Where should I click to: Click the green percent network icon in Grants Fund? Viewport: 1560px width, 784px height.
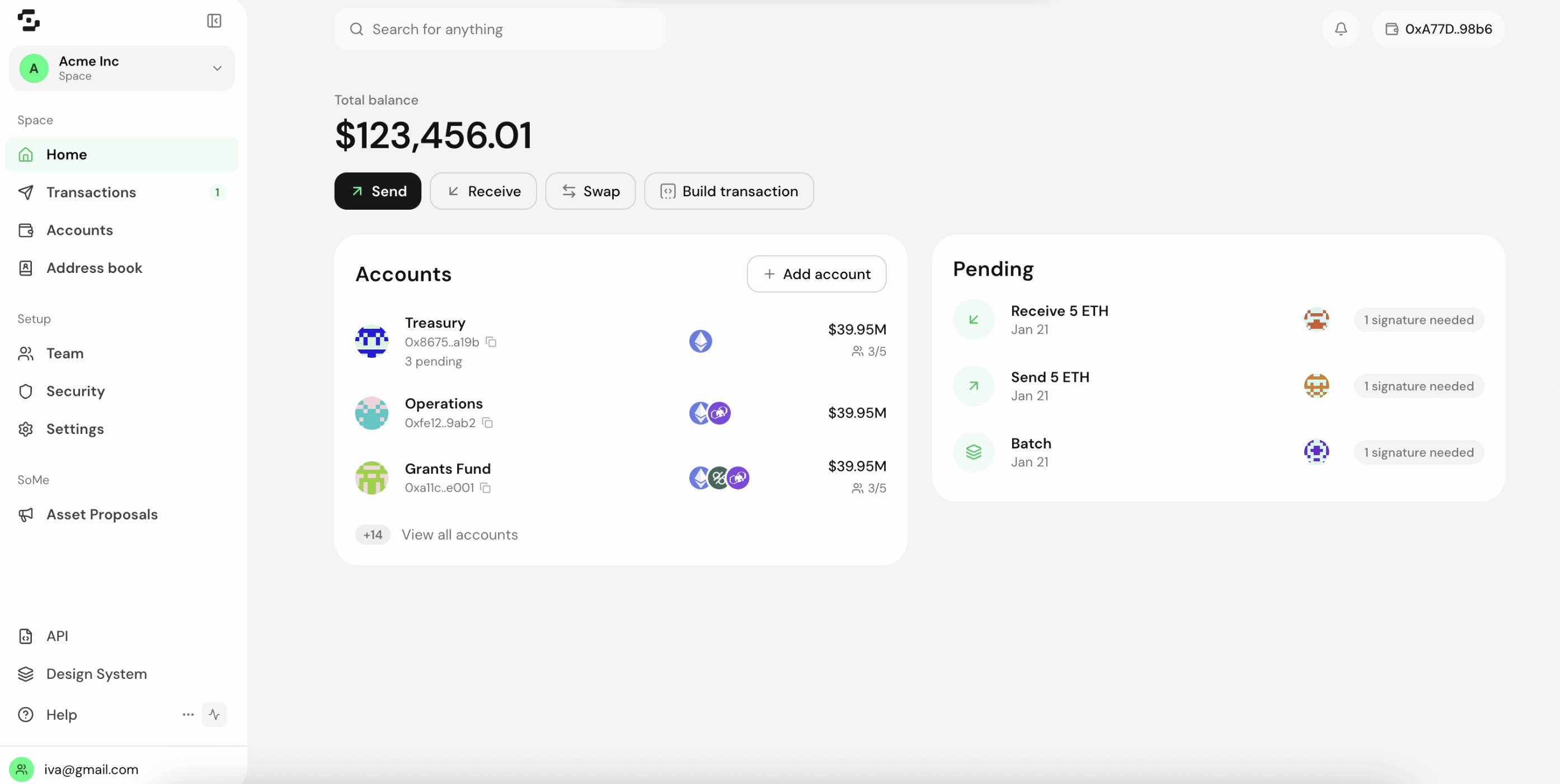click(719, 478)
